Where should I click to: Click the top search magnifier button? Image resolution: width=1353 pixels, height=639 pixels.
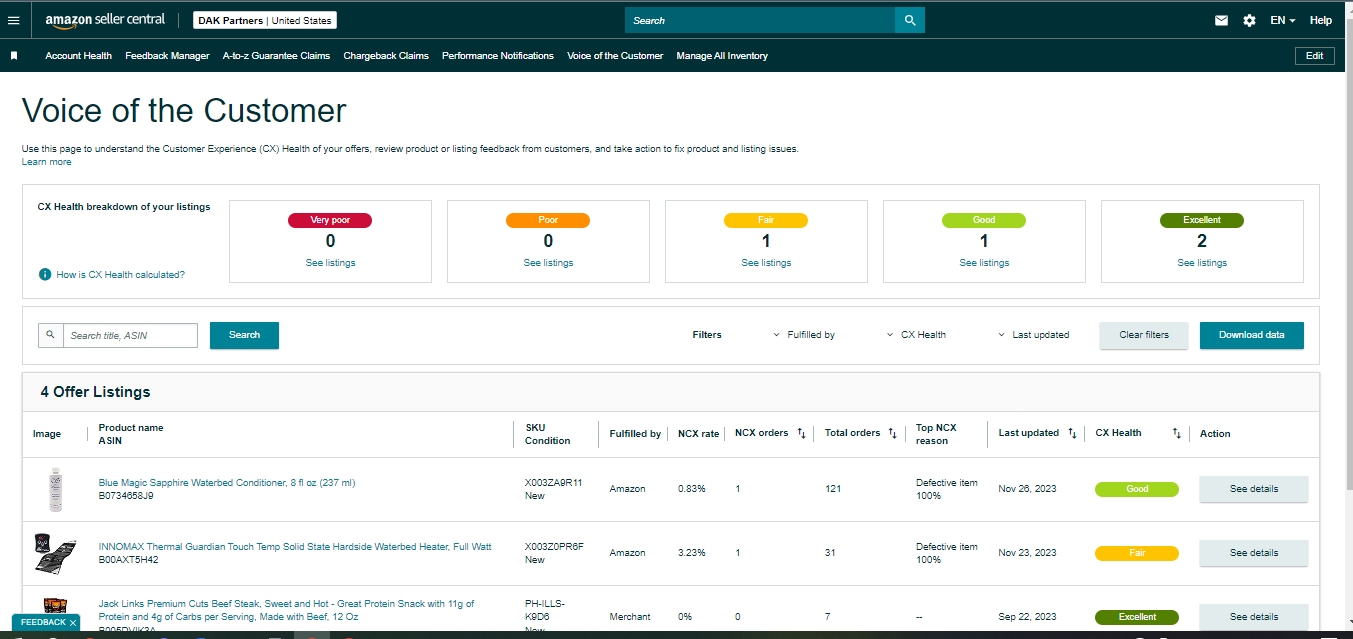[x=910, y=20]
